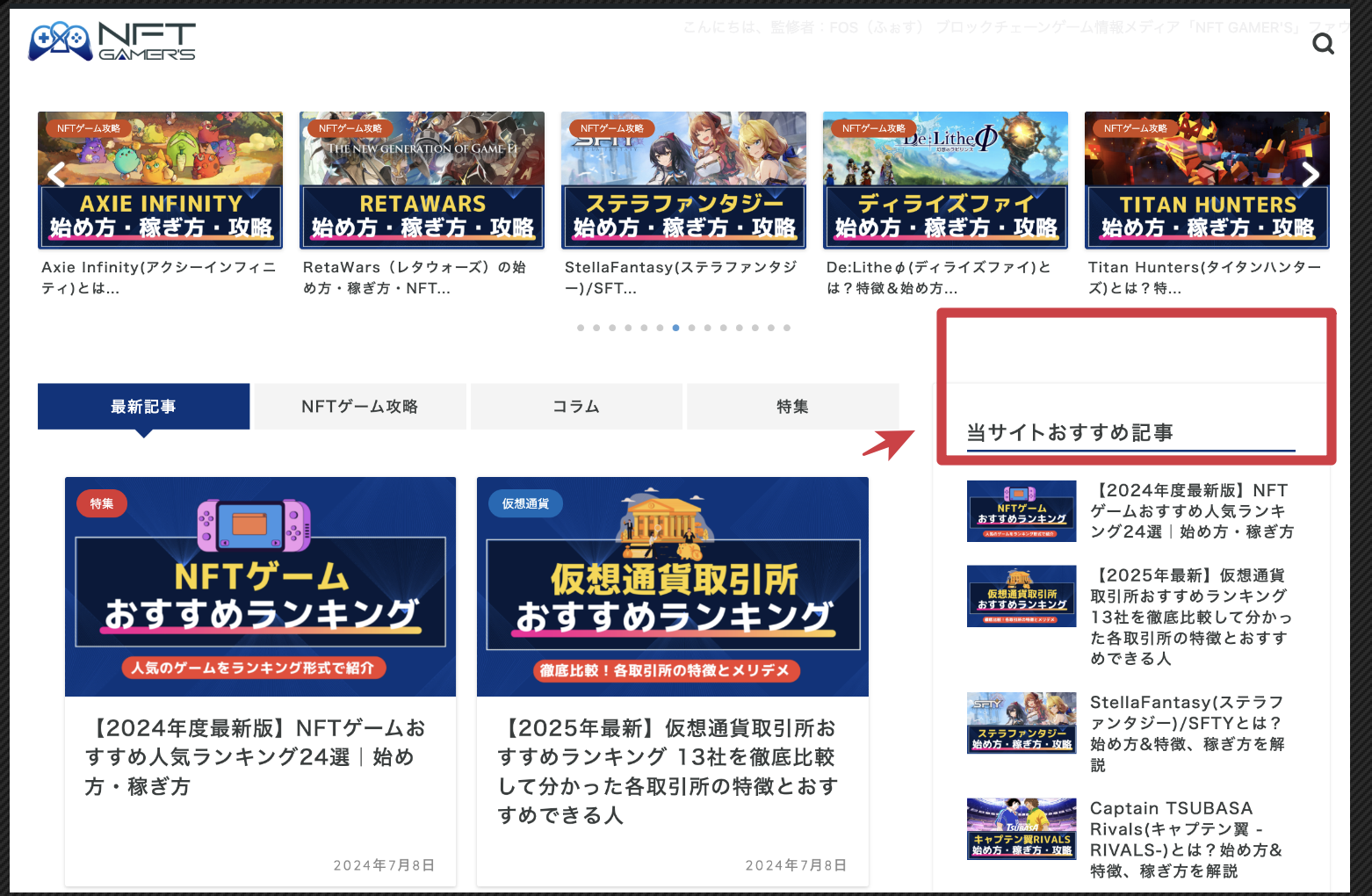Click the red 特集 category badge

102,503
